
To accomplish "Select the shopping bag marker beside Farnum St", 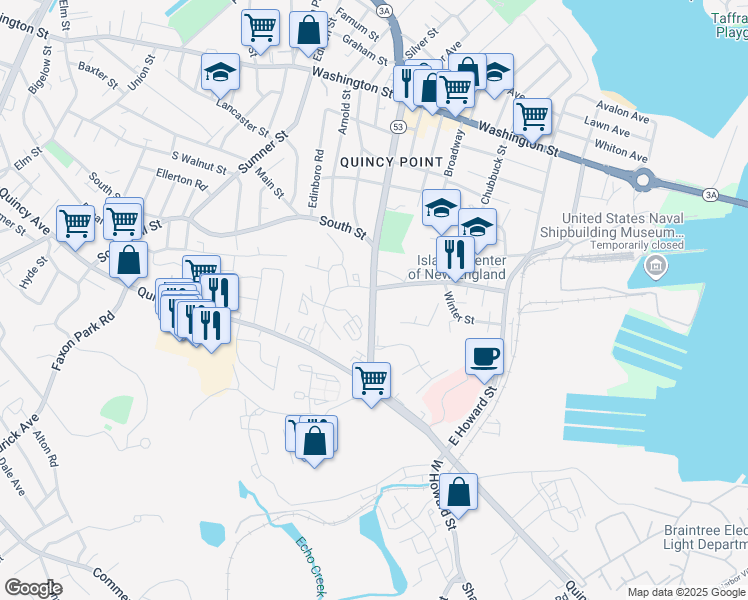I will pos(308,30).
